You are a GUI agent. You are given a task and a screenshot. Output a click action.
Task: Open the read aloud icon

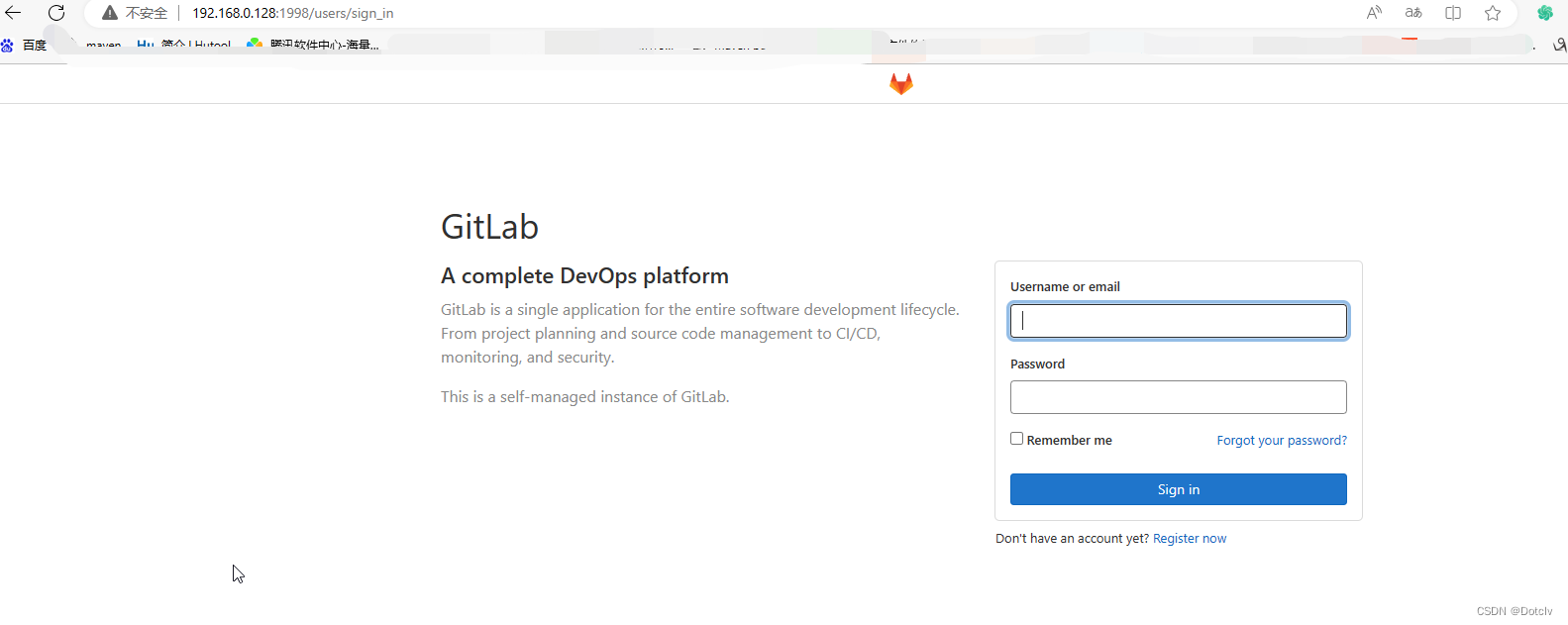click(1374, 13)
